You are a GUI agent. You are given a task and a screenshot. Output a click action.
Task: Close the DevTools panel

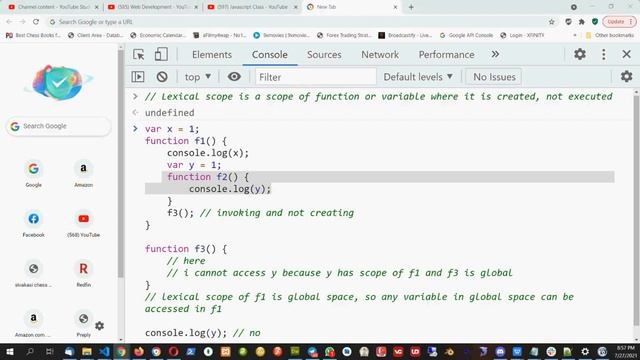tap(626, 54)
